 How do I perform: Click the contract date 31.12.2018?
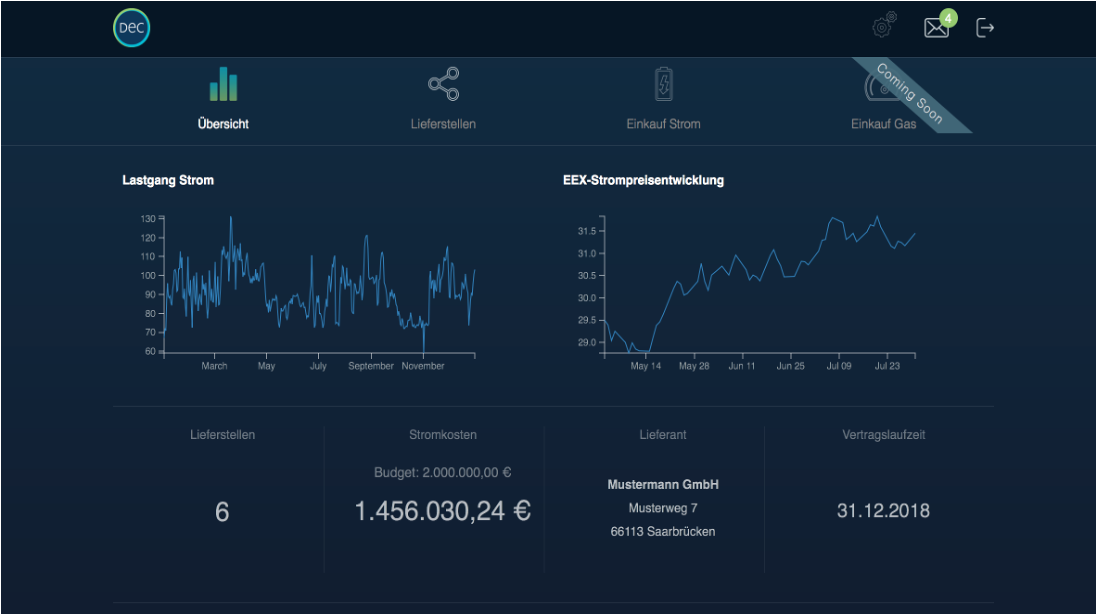(x=884, y=511)
